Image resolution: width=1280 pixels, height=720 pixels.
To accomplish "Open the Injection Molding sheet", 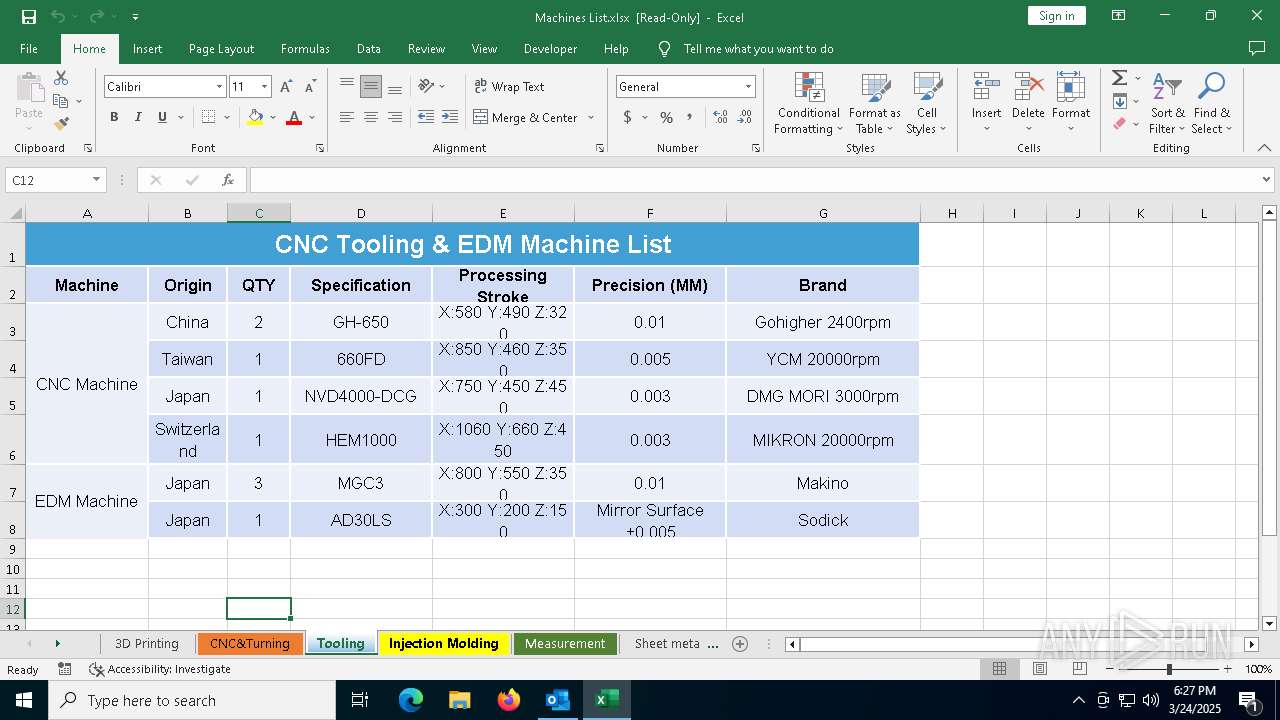I will (x=444, y=643).
